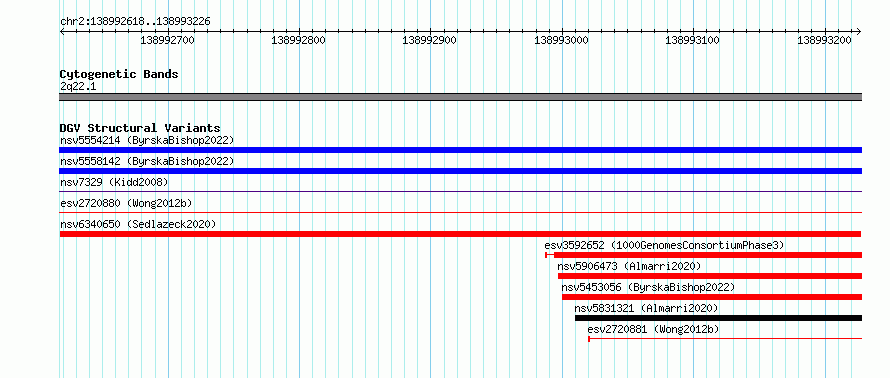Click the right arrowhead of the ruler
This screenshot has width=890, height=378.
(859, 31)
